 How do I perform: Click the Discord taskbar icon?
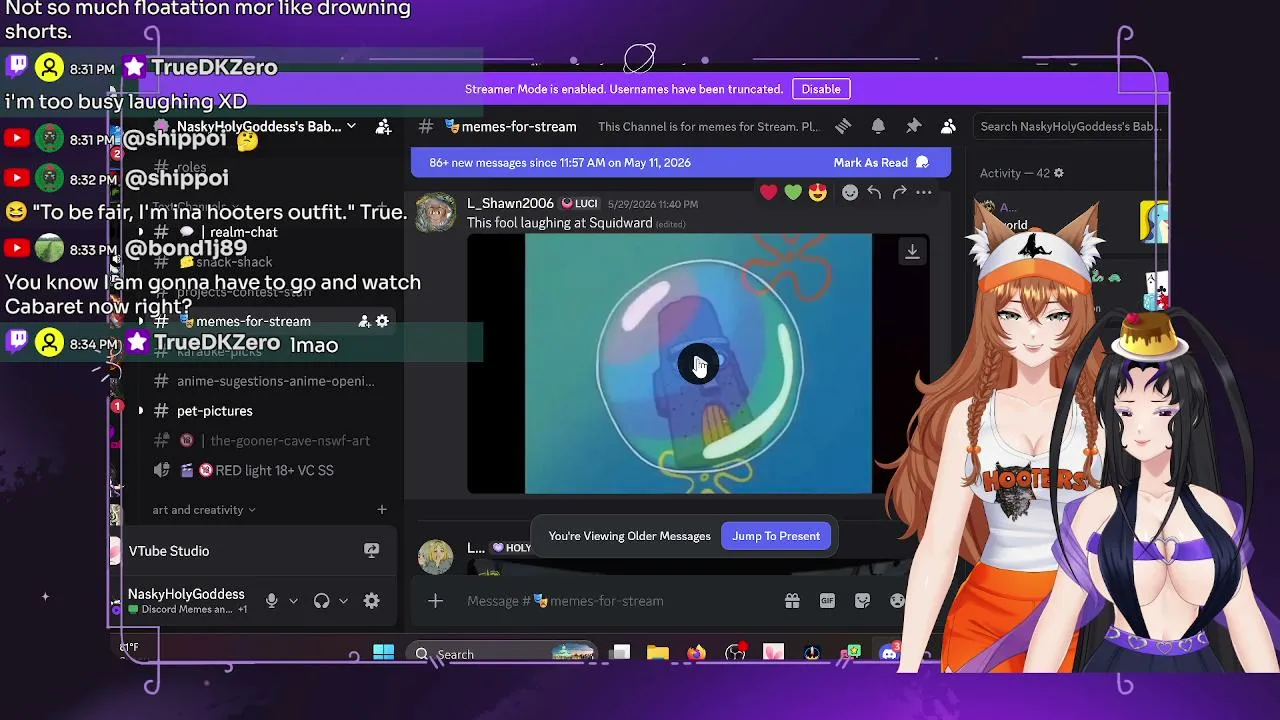tap(888, 653)
